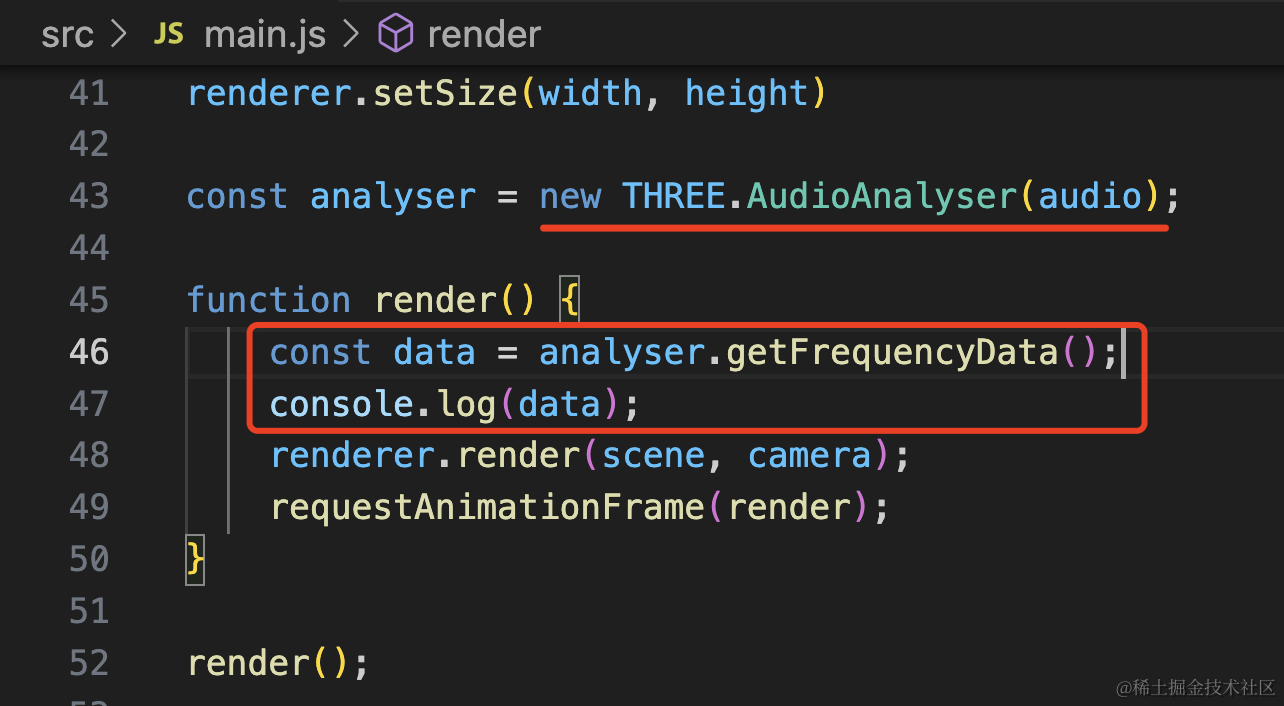Place cursor on 'height' argument

[746, 94]
